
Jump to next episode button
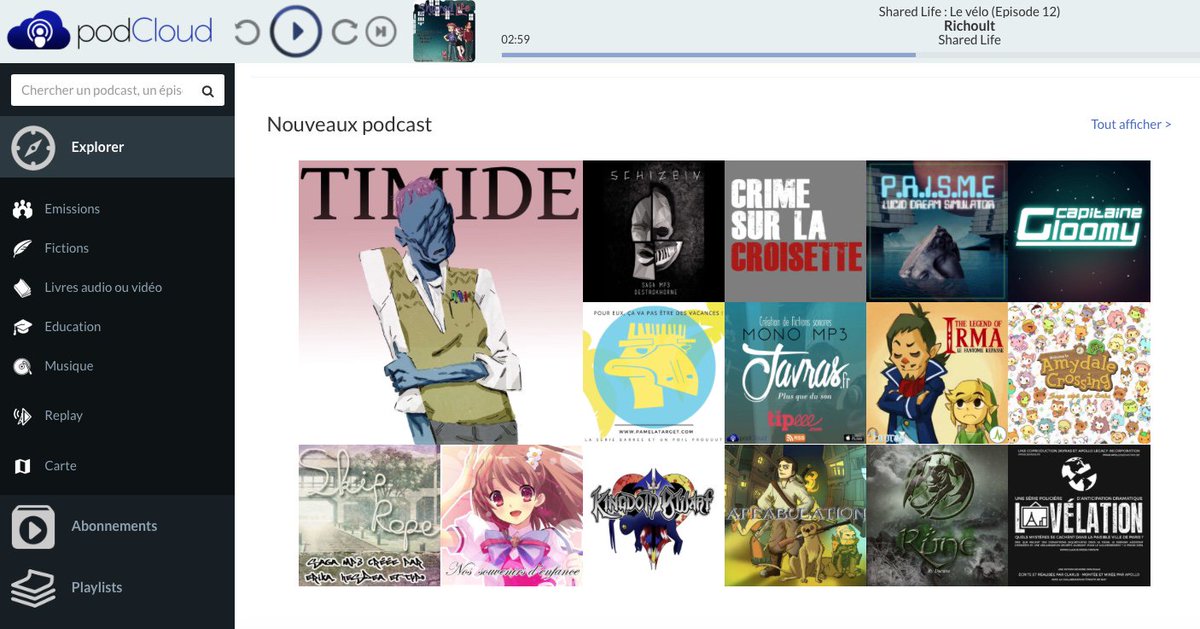(381, 33)
